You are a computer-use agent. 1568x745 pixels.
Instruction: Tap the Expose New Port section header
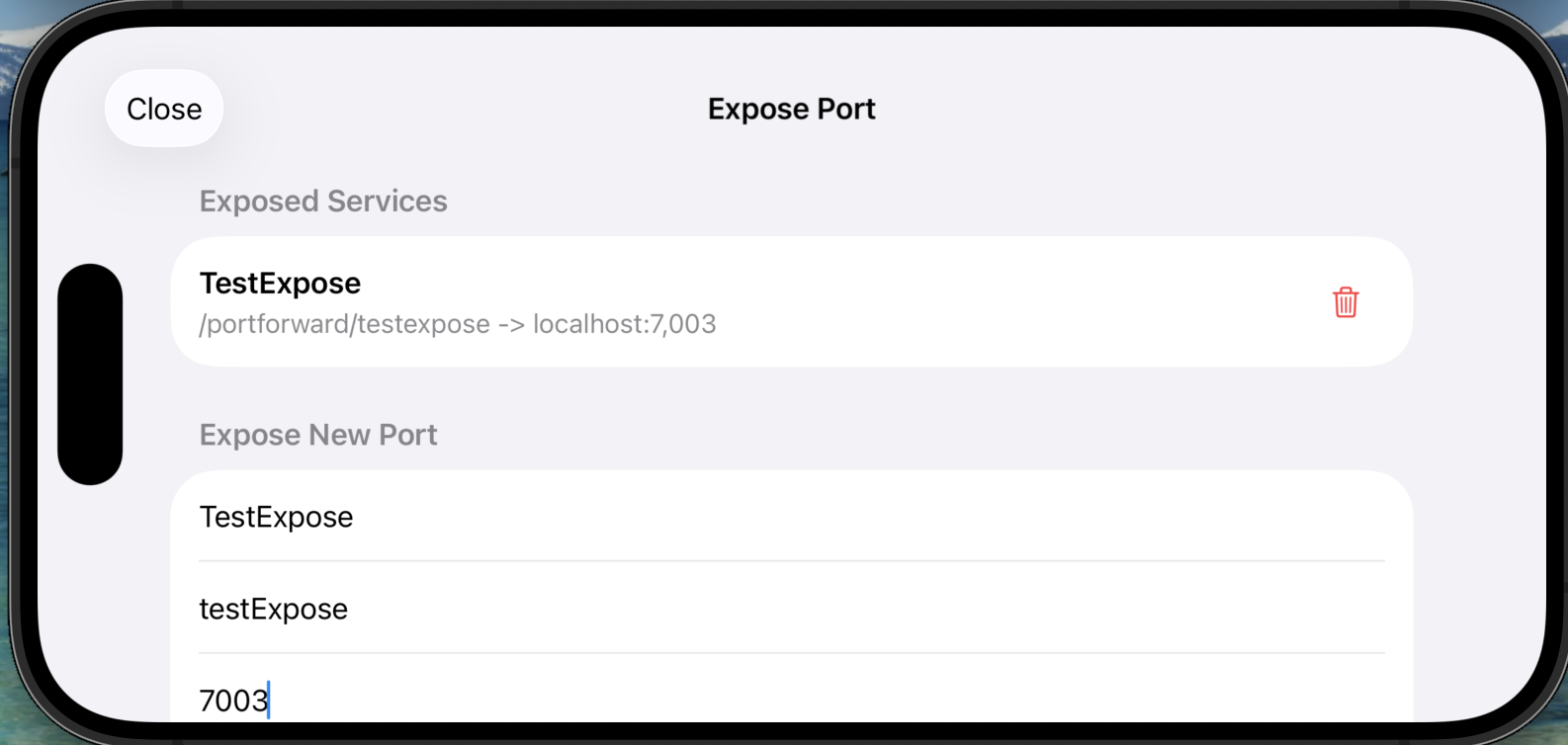click(x=318, y=435)
